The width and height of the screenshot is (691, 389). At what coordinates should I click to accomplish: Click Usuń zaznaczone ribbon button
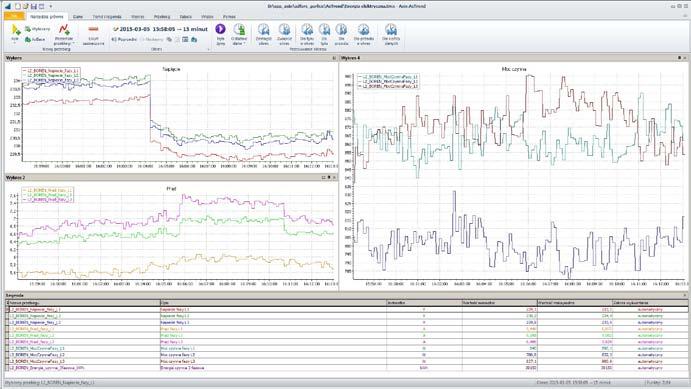[93, 35]
